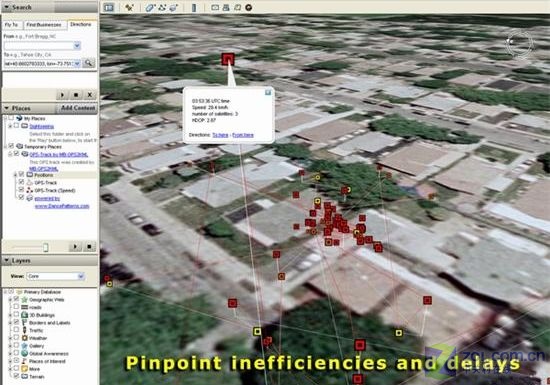Click the star icon of Geographic Web layer

tap(25, 299)
